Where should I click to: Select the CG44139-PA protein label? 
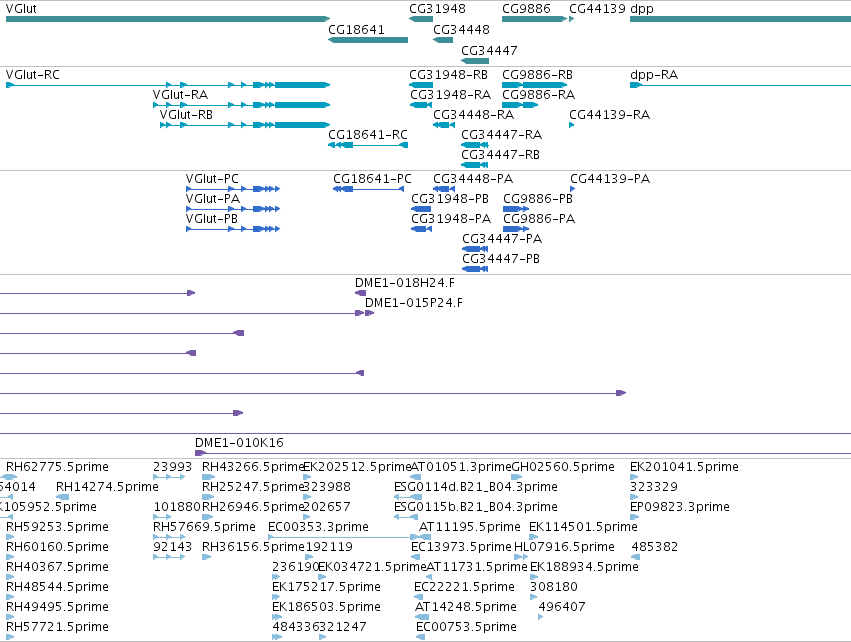(610, 179)
